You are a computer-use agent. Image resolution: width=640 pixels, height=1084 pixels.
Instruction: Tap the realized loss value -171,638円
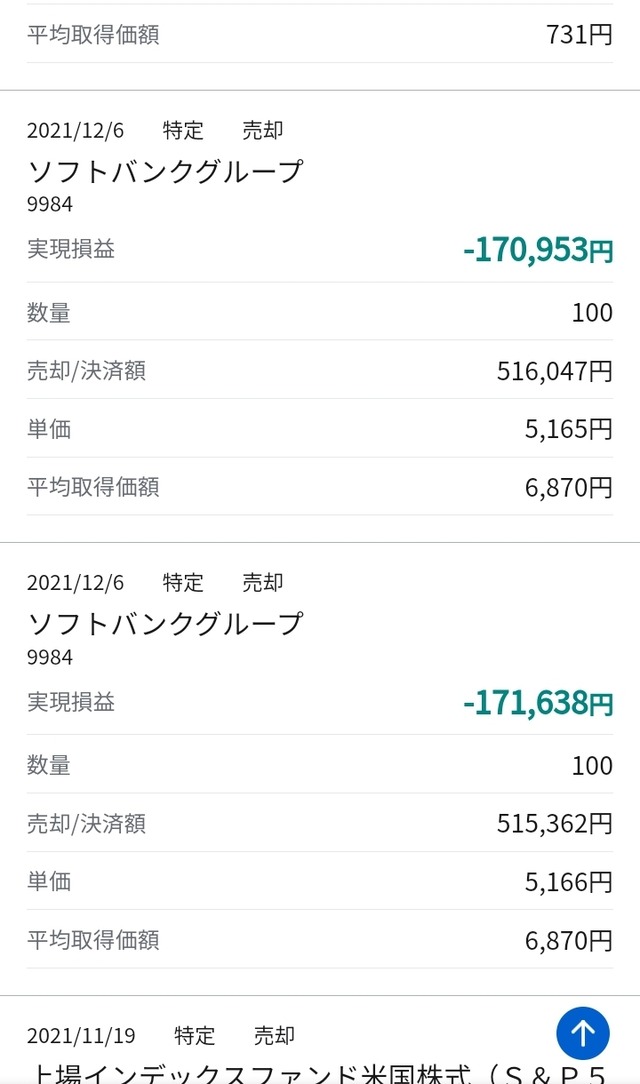click(x=538, y=703)
